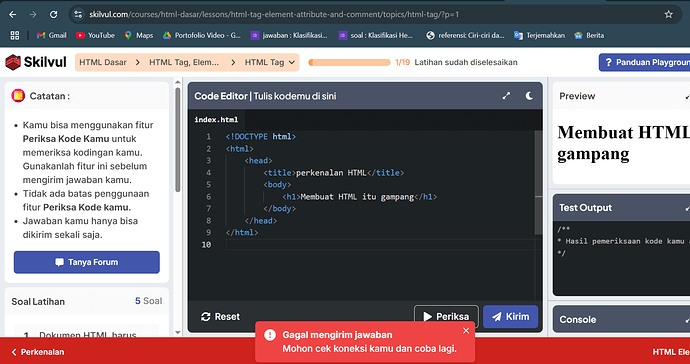Image resolution: width=690 pixels, height=364 pixels.
Task: Expand the code editor to fullscreen
Action: pyautogui.click(x=506, y=96)
